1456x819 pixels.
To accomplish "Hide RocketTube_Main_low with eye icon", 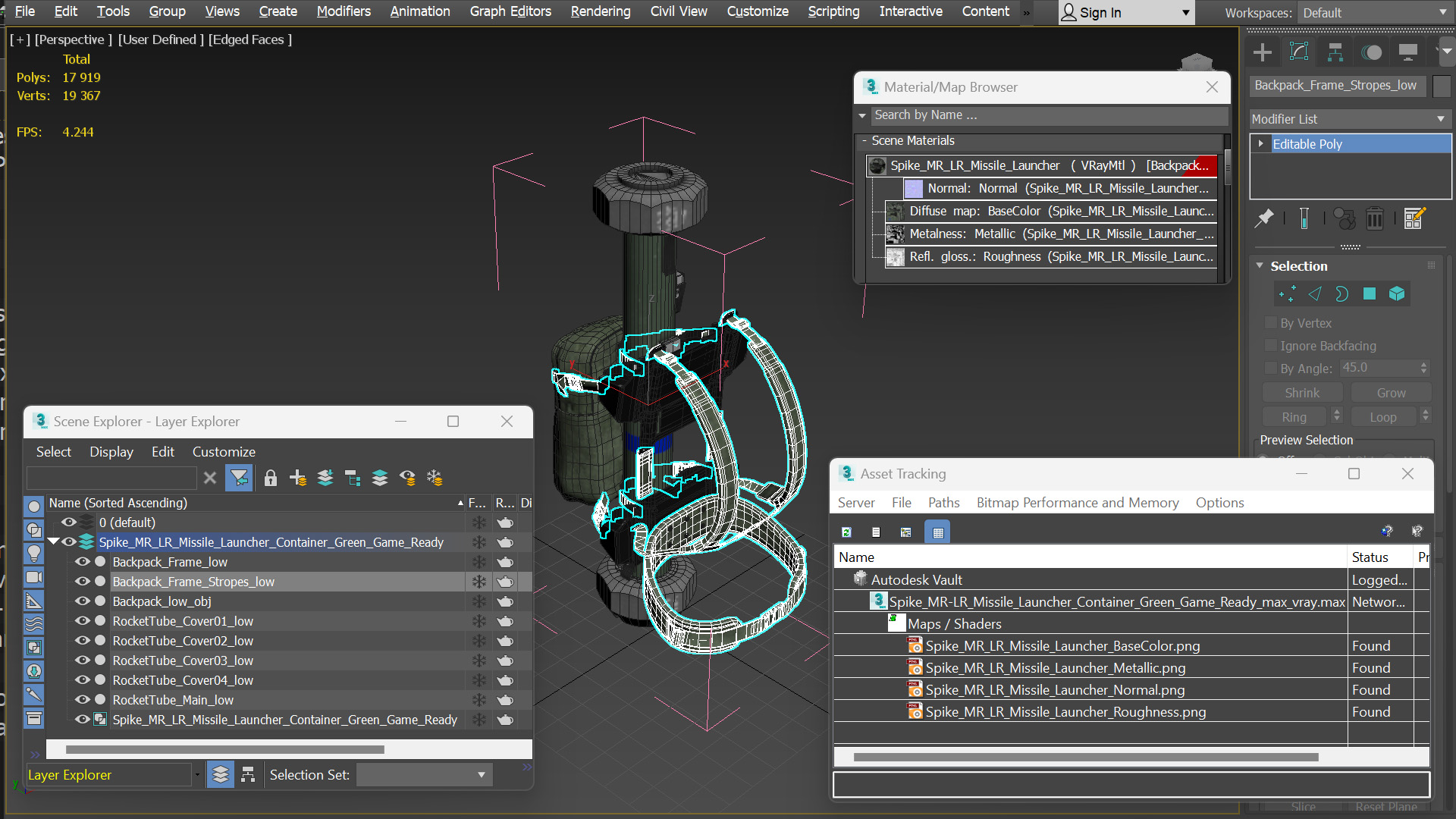I will 83,700.
